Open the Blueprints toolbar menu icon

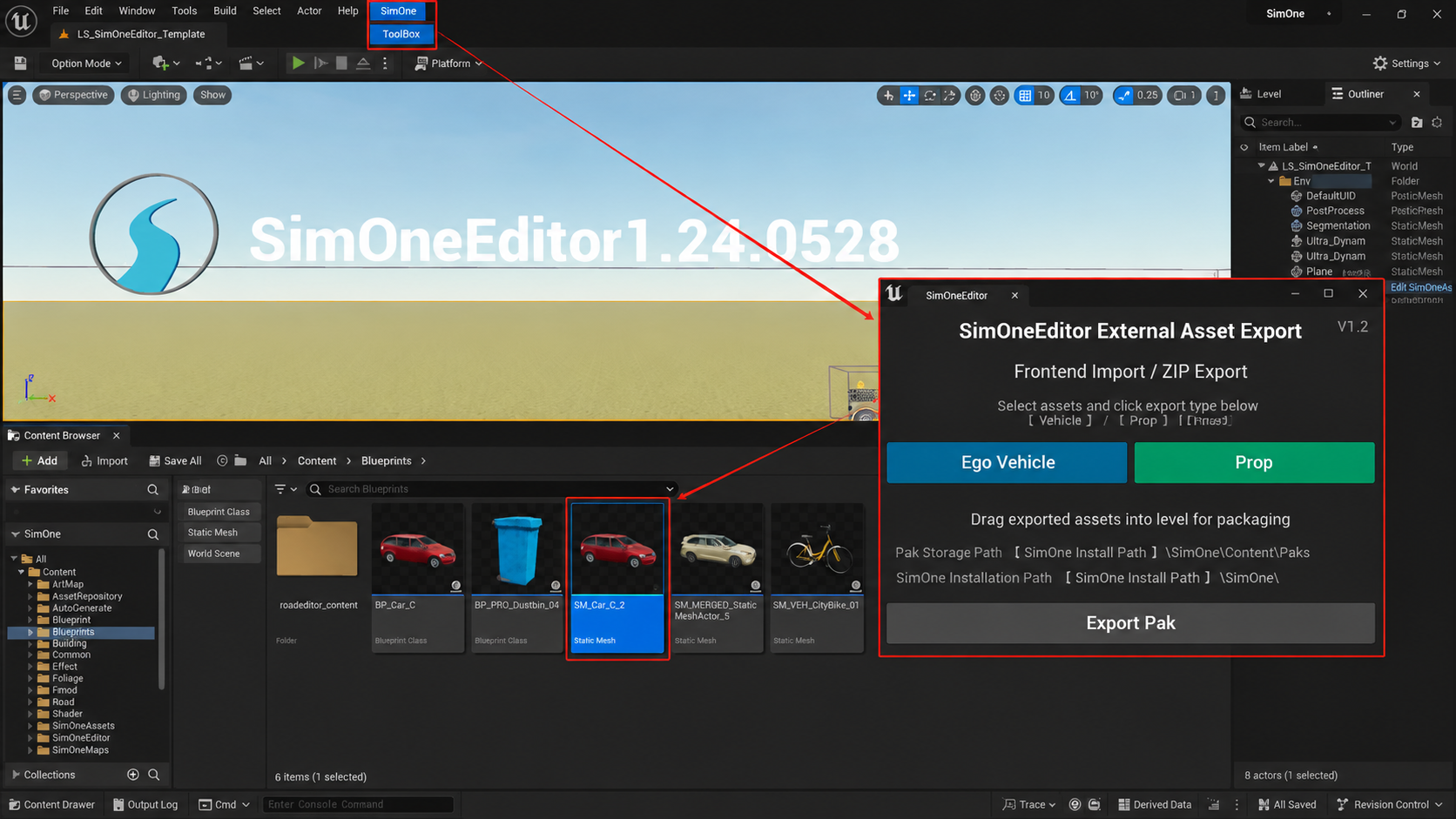point(208,63)
